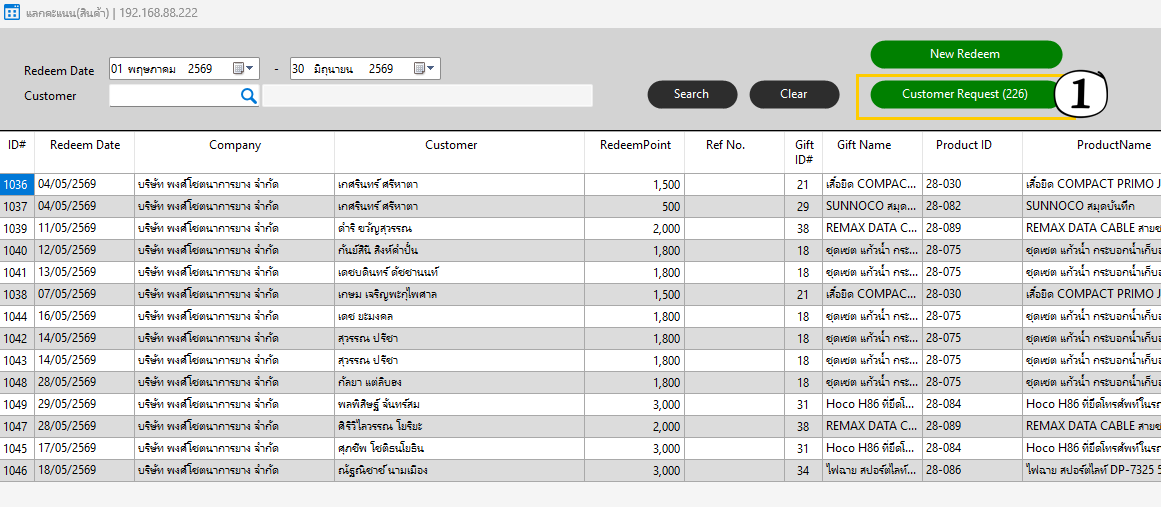Viewport: 1161px width, 507px height.
Task: Click the Ref No. column header
Action: [x=725, y=145]
